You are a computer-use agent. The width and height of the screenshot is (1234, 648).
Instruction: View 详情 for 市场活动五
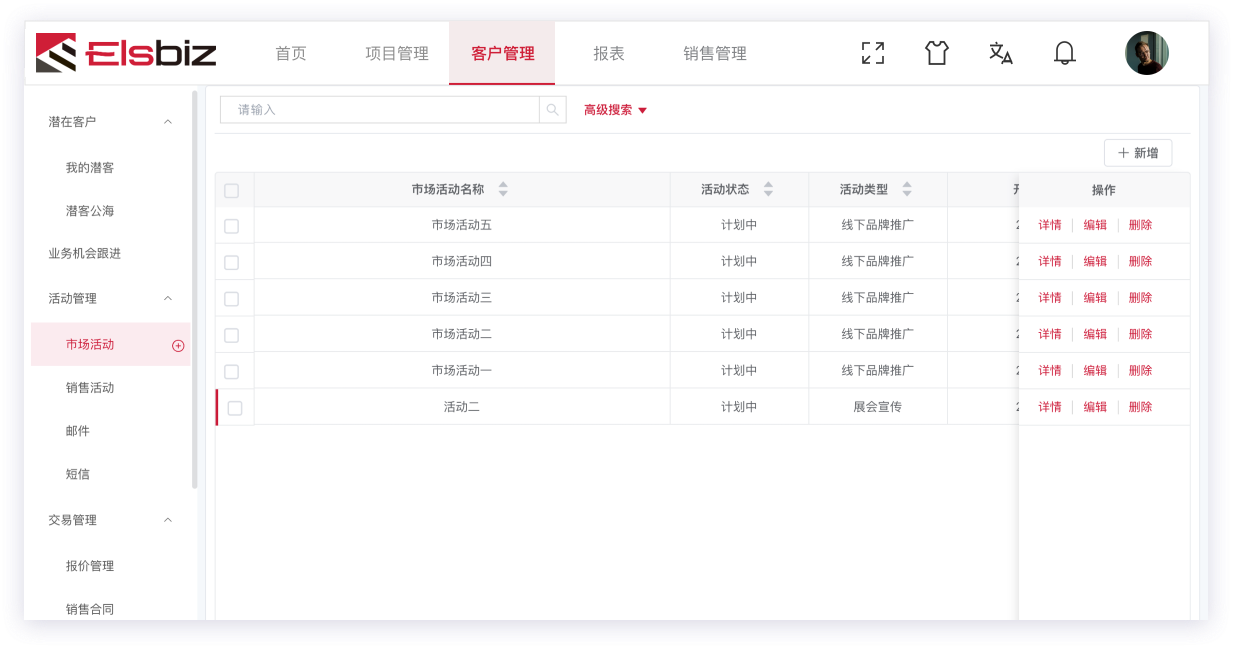(1050, 225)
